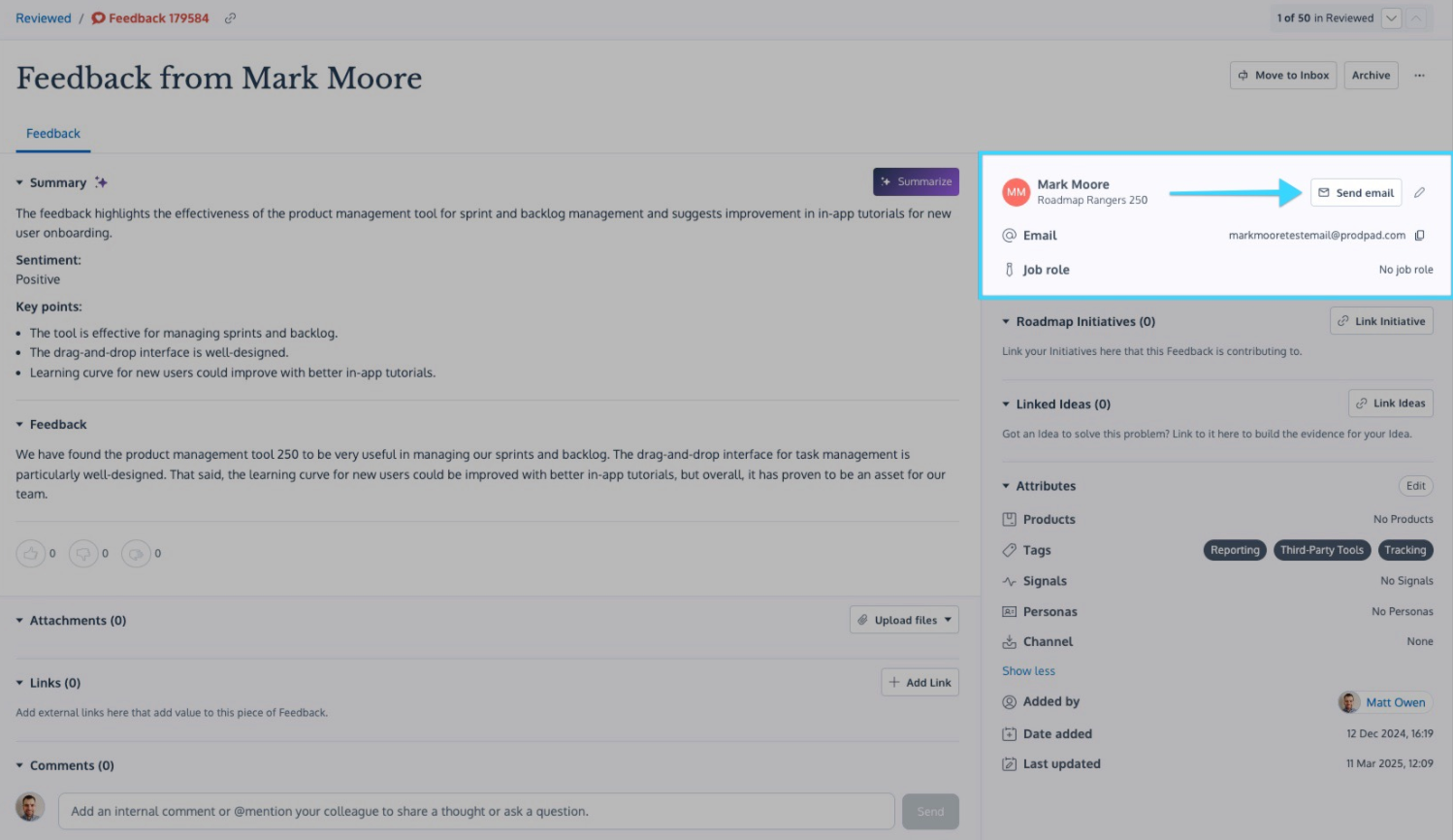The height and width of the screenshot is (840, 1453).
Task: Collapse the Attributes section
Action: click(x=1006, y=486)
